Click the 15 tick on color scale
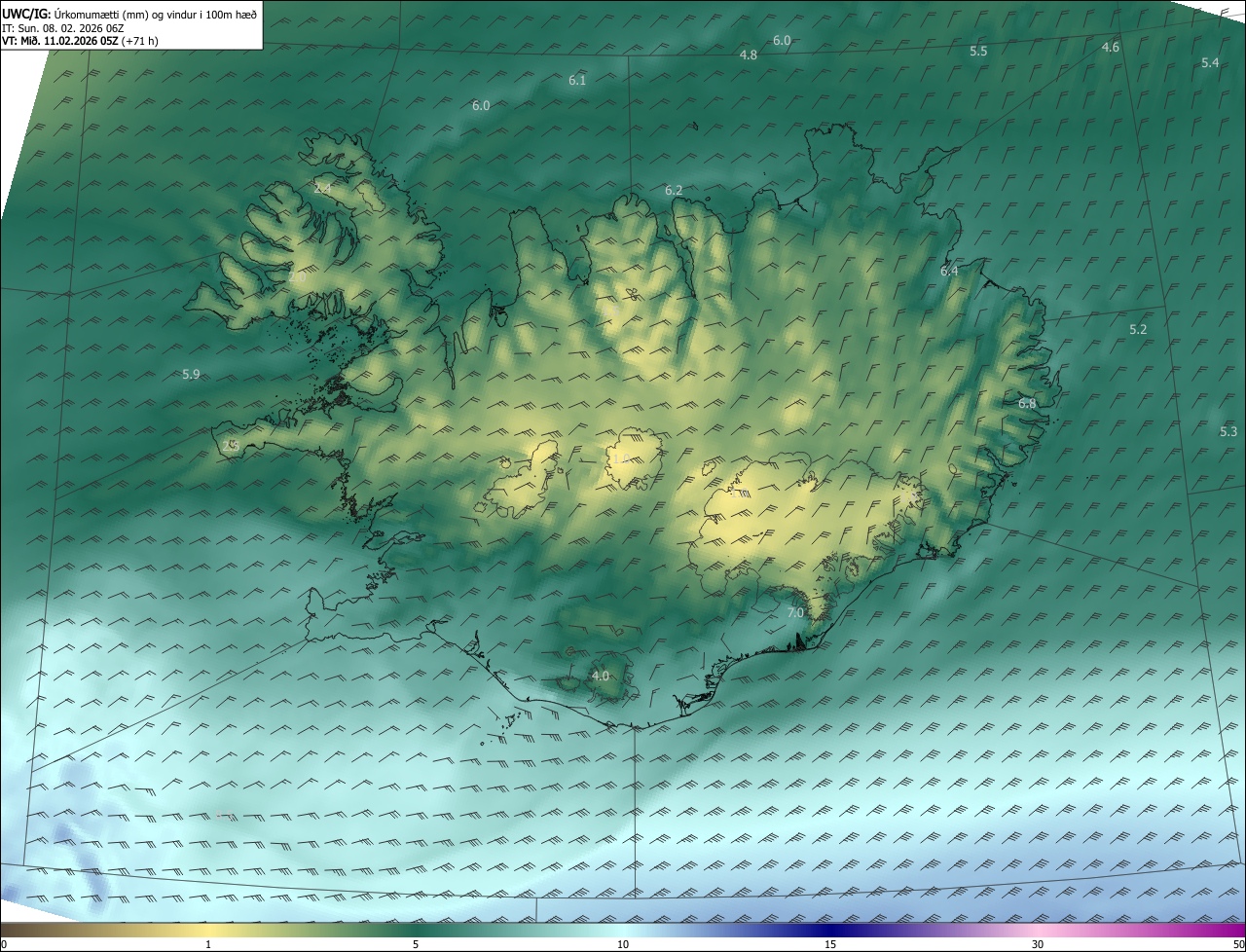This screenshot has width=1246, height=952. pyautogui.click(x=830, y=944)
